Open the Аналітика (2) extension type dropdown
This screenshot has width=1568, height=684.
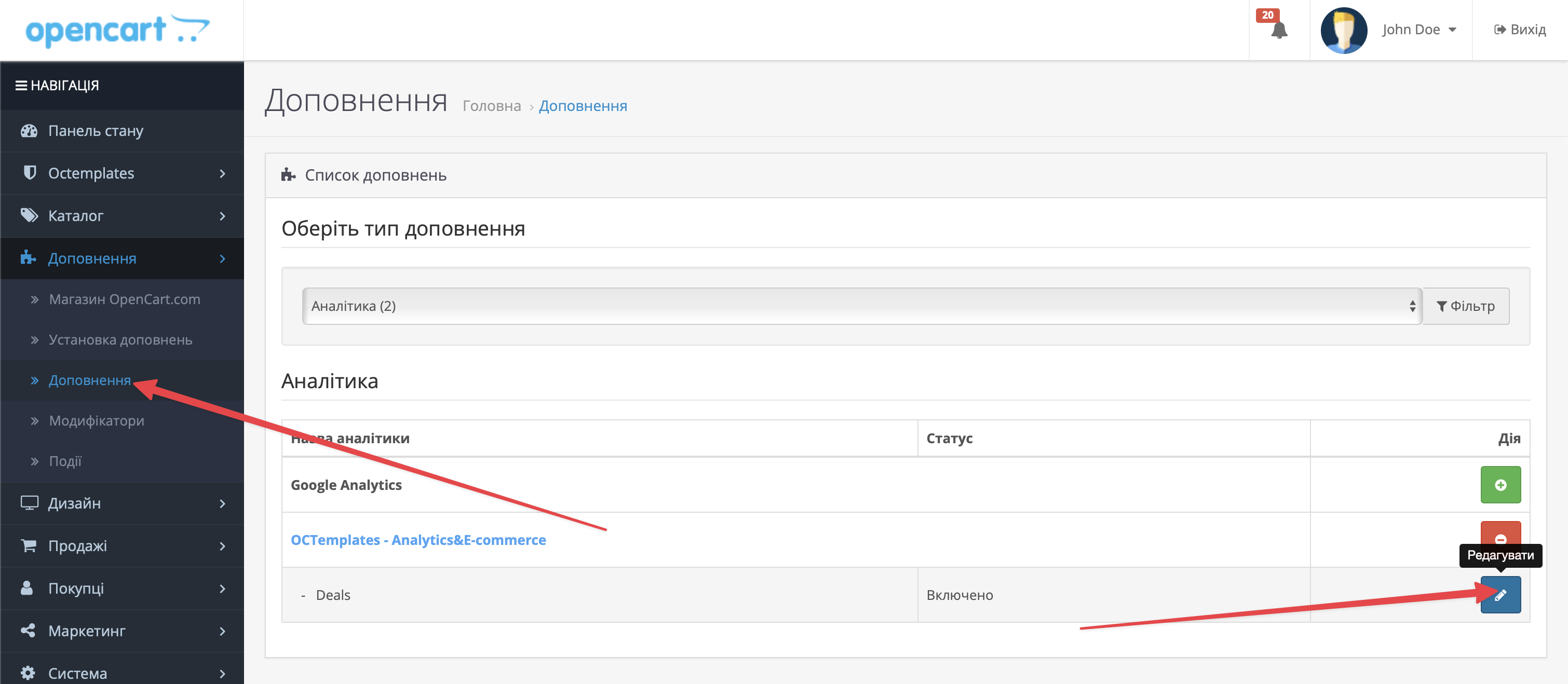861,306
